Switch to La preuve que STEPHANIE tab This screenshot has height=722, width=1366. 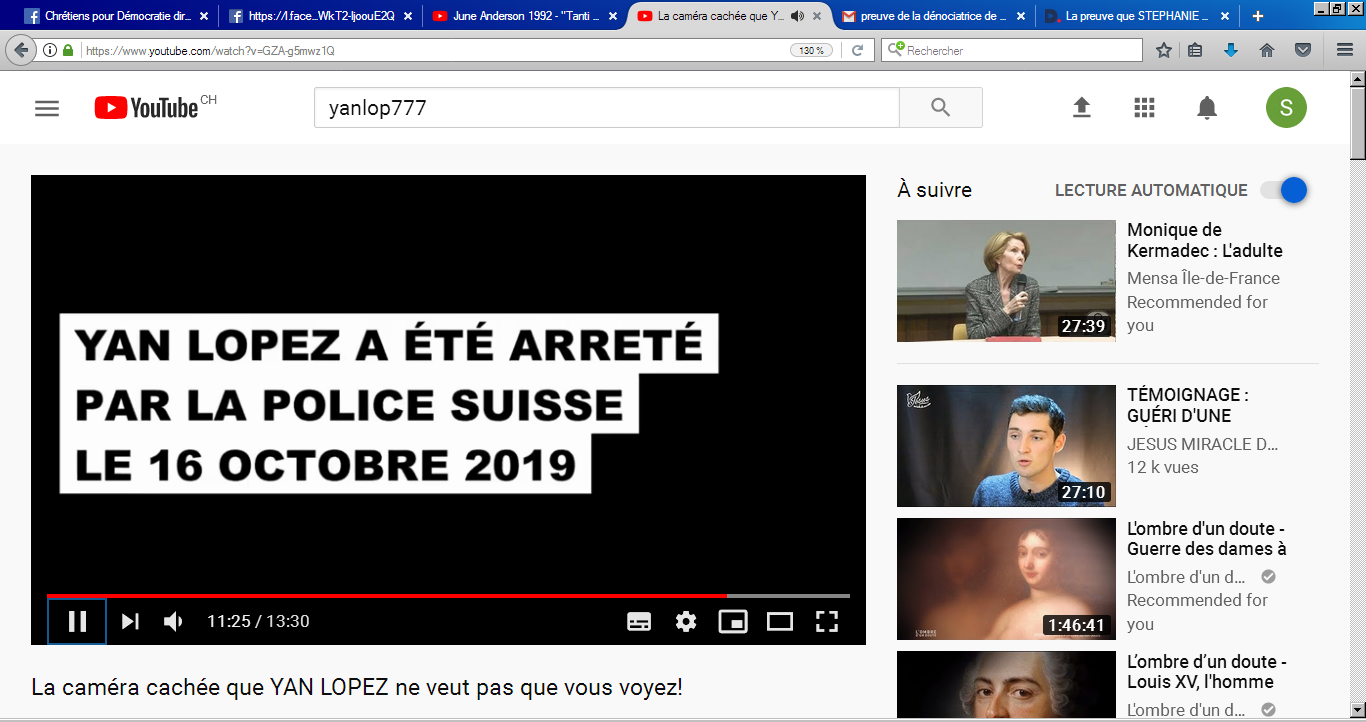click(x=1137, y=16)
